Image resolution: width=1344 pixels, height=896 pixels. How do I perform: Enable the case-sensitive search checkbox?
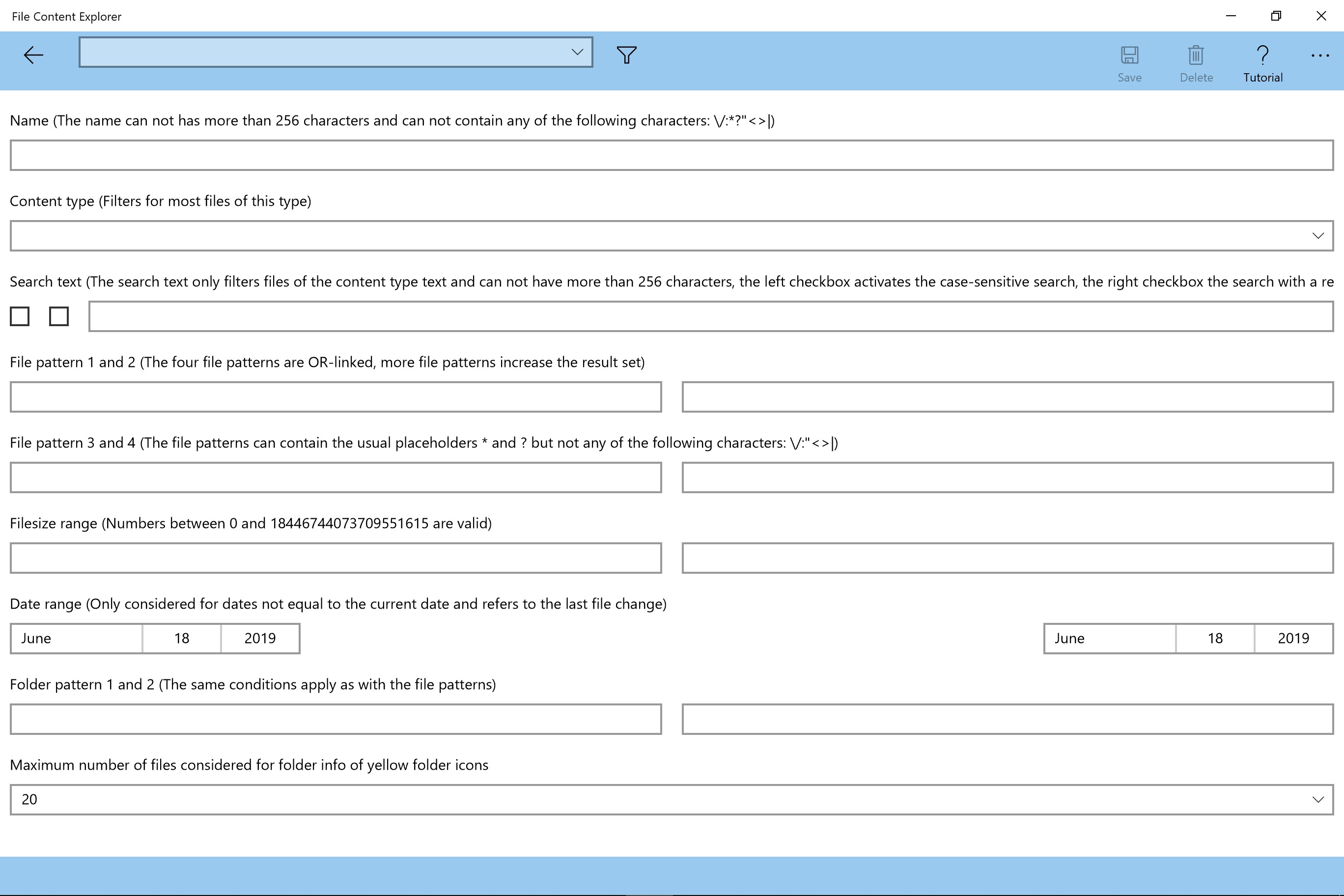pyautogui.click(x=20, y=316)
